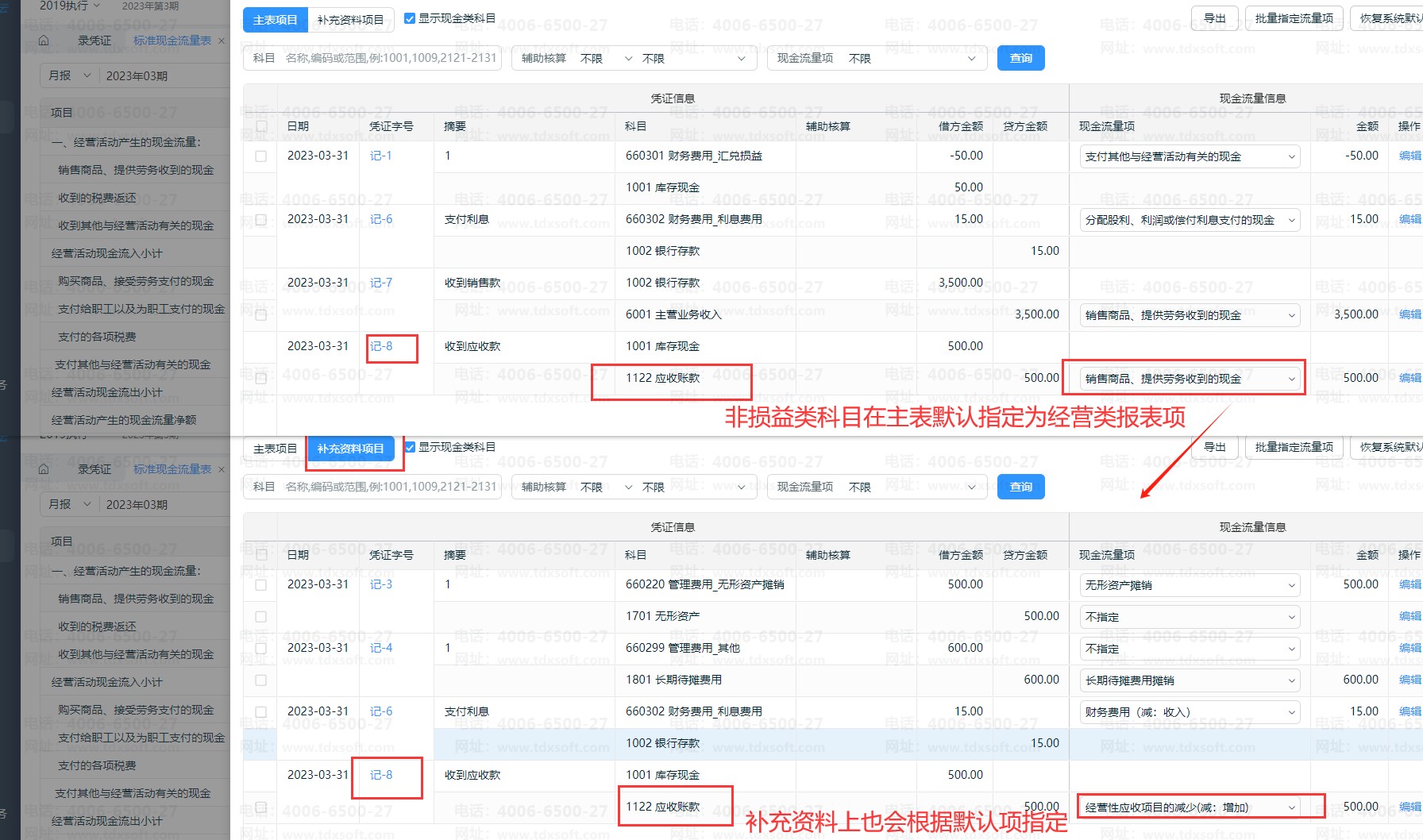The width and height of the screenshot is (1423, 840).
Task: Open the 记-3 voucher link
Action: click(x=380, y=584)
